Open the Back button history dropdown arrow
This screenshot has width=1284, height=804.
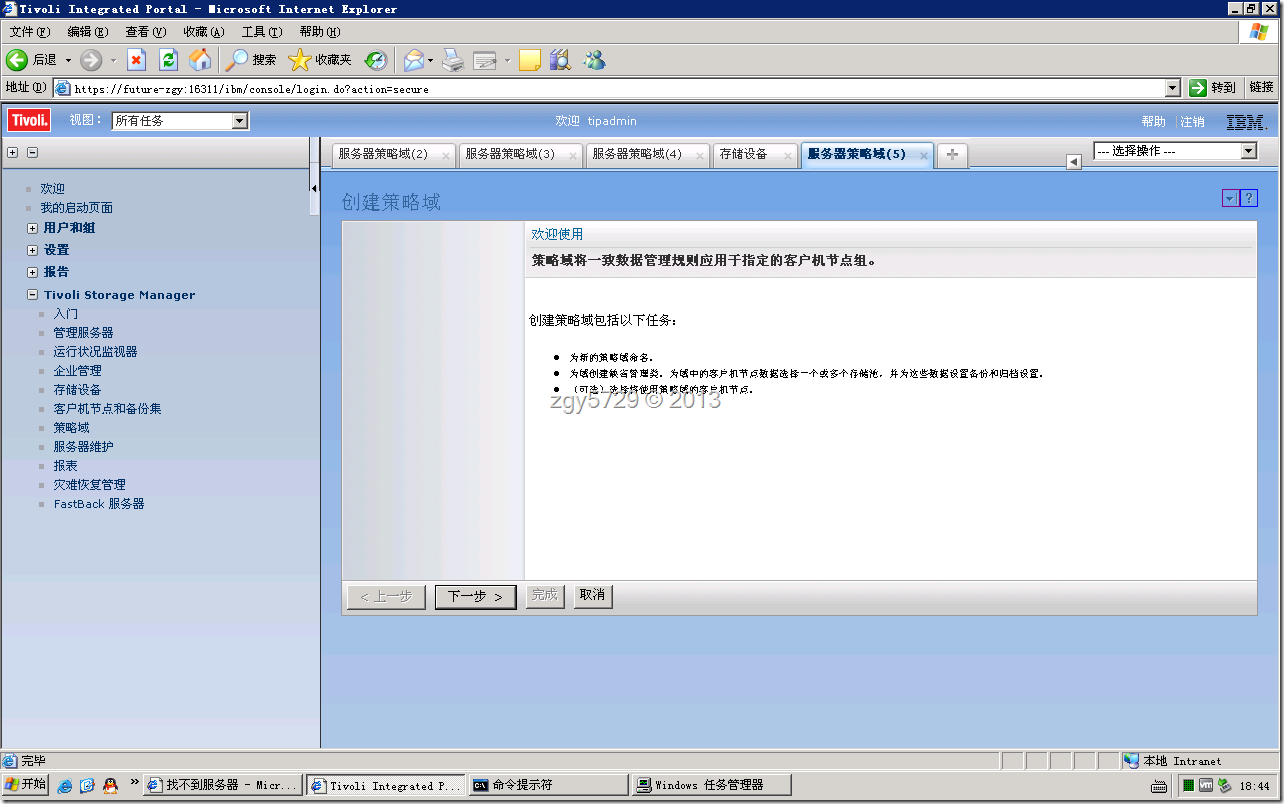click(x=68, y=60)
